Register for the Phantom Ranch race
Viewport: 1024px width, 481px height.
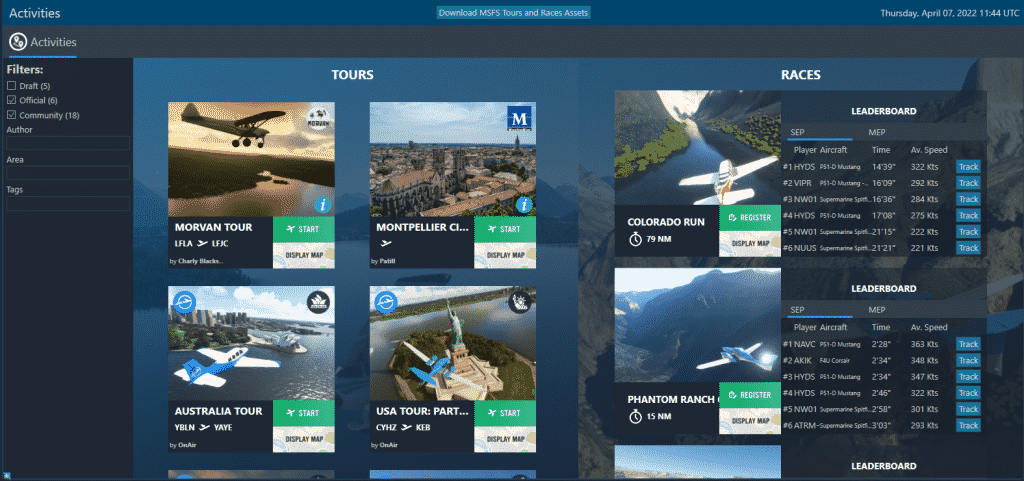(x=750, y=395)
